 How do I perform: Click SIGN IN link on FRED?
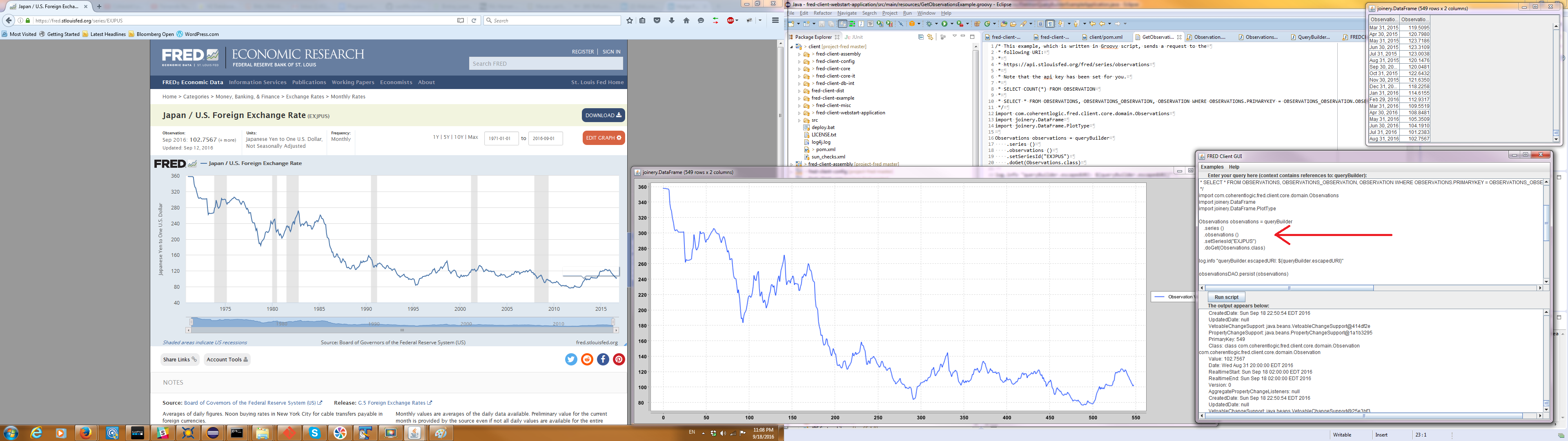click(611, 52)
